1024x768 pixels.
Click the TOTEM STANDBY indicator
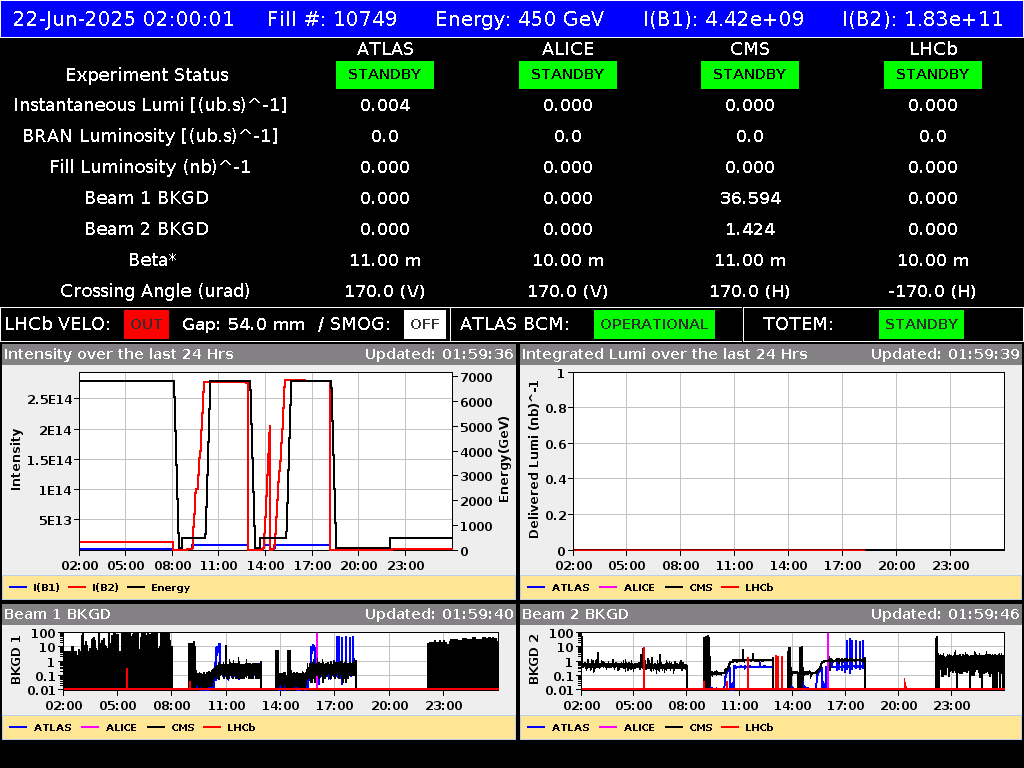tap(921, 325)
